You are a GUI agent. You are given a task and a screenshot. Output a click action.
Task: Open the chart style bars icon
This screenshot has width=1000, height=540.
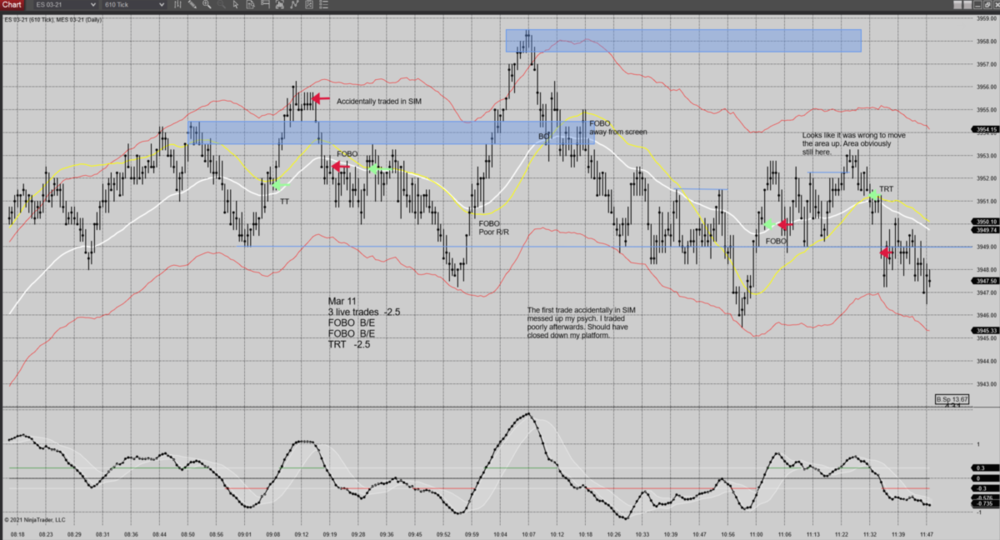178,5
